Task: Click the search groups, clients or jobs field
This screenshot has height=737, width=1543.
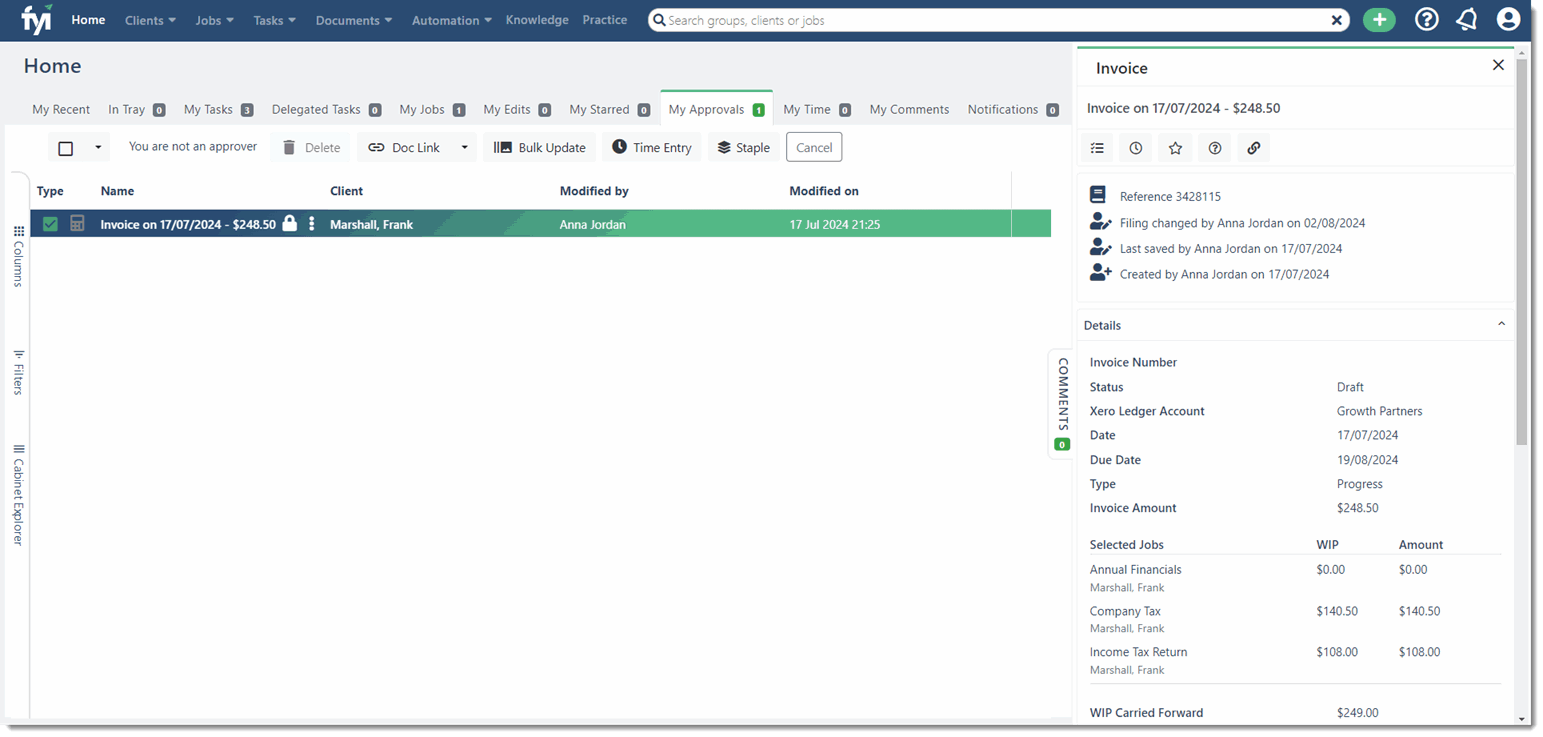Action: 995,20
